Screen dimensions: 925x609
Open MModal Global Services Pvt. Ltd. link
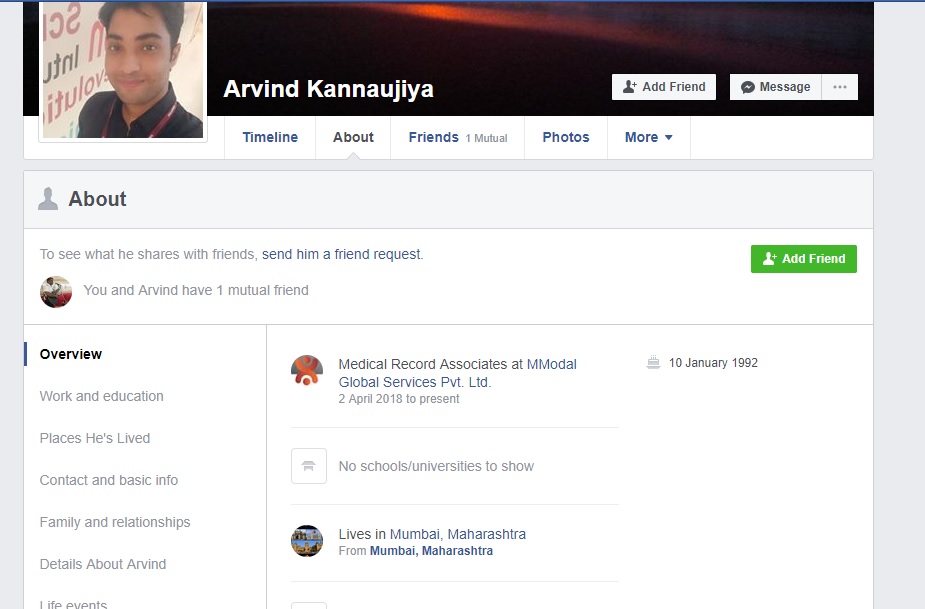[x=458, y=373]
